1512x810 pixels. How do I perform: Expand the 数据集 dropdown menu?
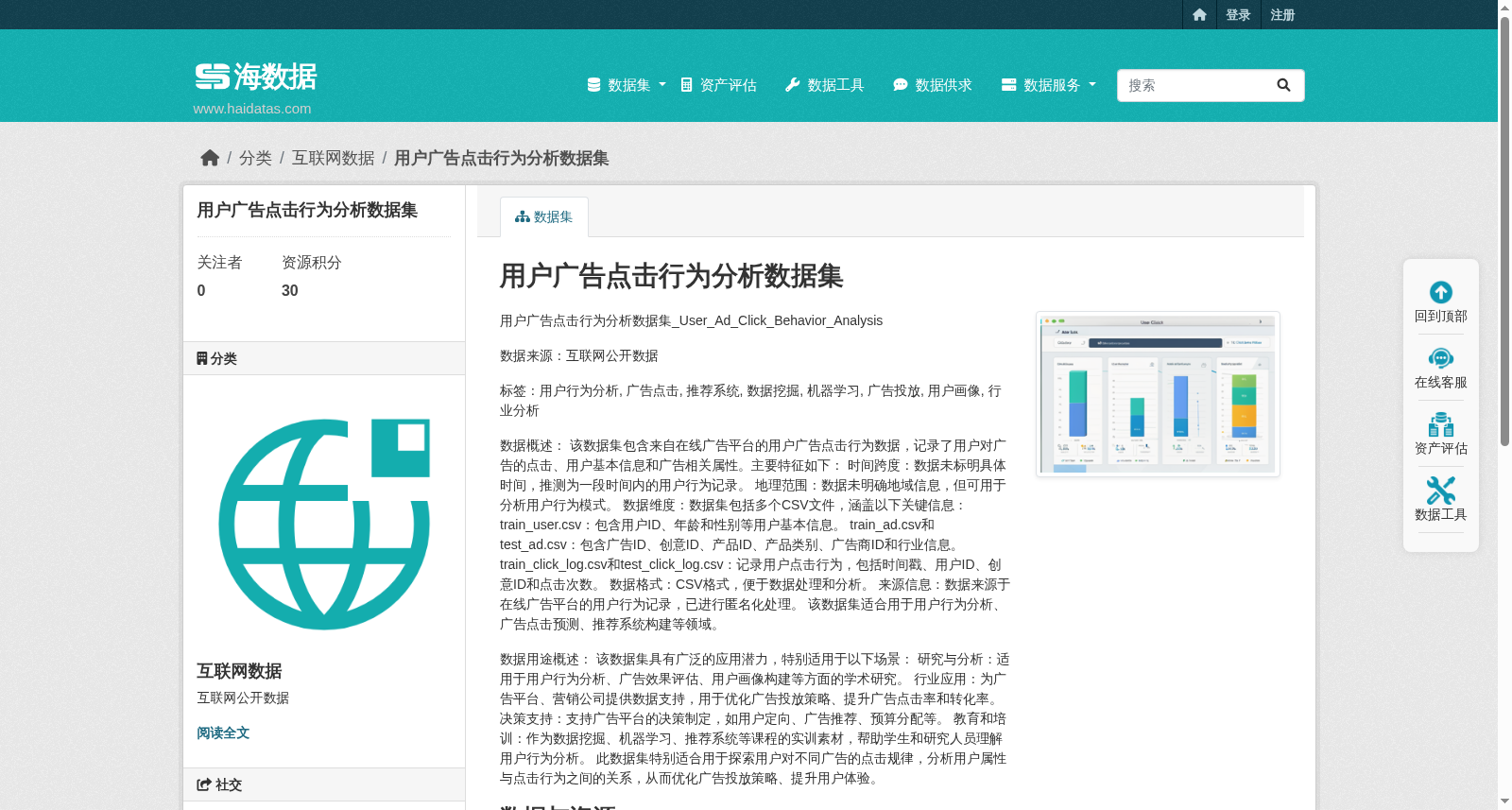tap(627, 85)
